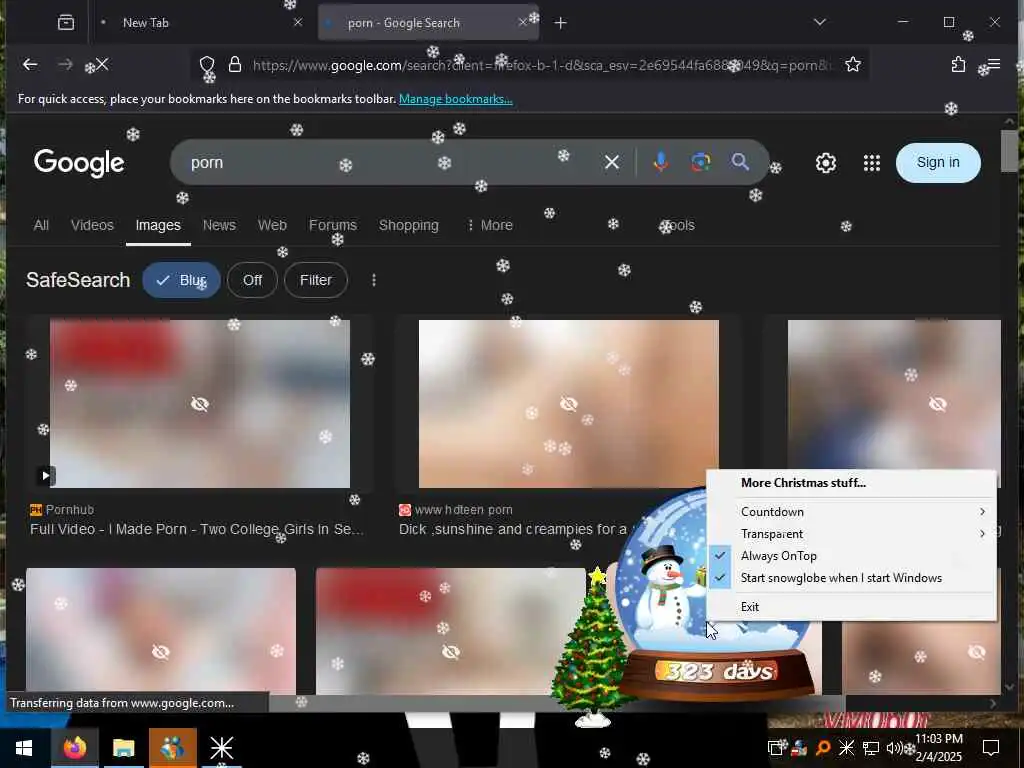The height and width of the screenshot is (768, 1024).
Task: Open Google quick settings gear
Action: coord(825,163)
